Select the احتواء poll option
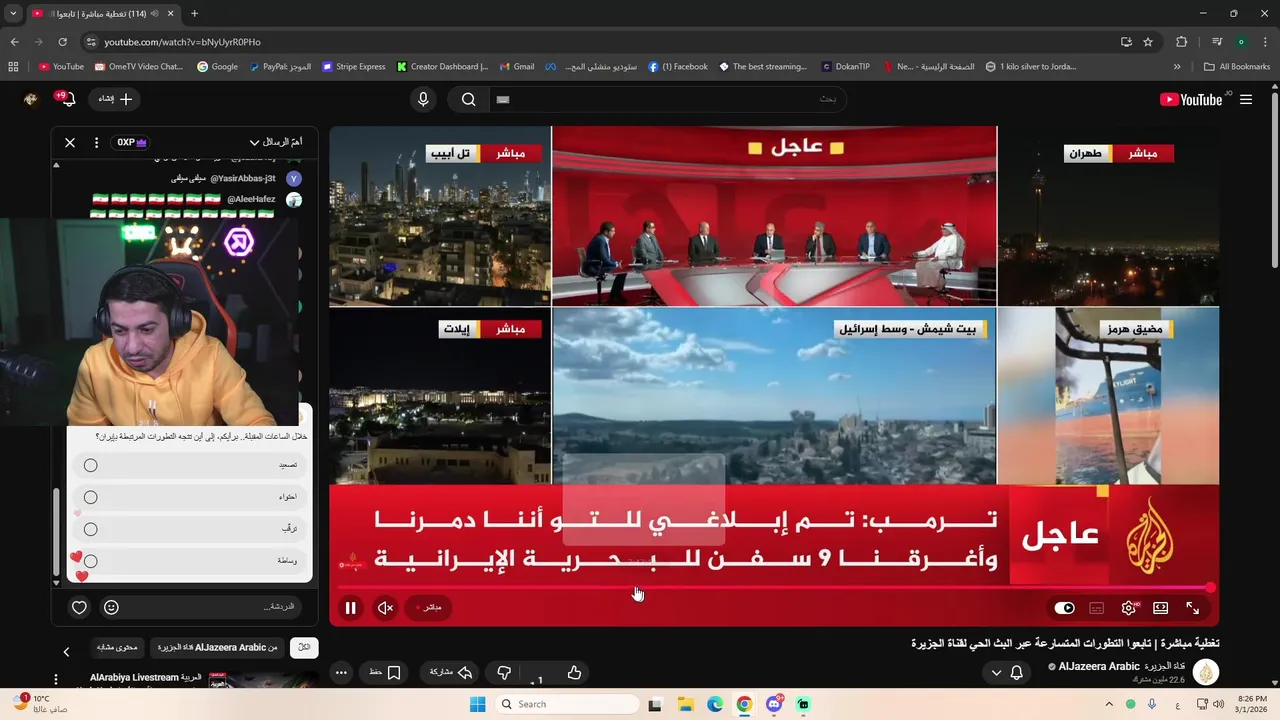The width and height of the screenshot is (1280, 720). pos(190,497)
